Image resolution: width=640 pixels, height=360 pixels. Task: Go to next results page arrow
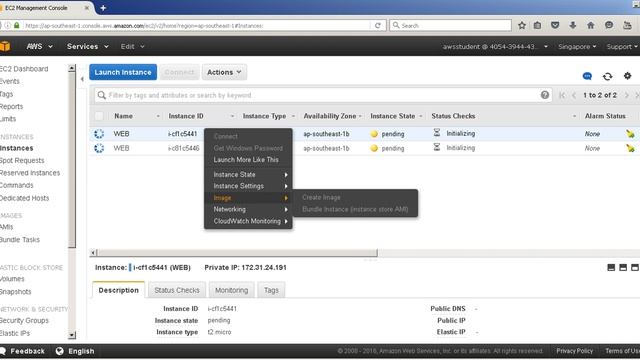[x=627, y=95]
